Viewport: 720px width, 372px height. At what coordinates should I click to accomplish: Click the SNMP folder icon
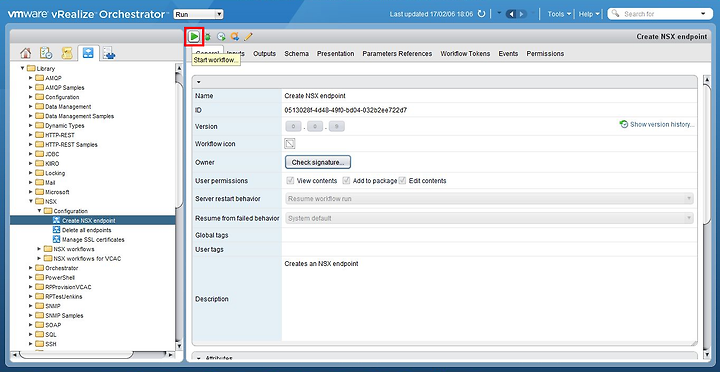click(x=40, y=306)
